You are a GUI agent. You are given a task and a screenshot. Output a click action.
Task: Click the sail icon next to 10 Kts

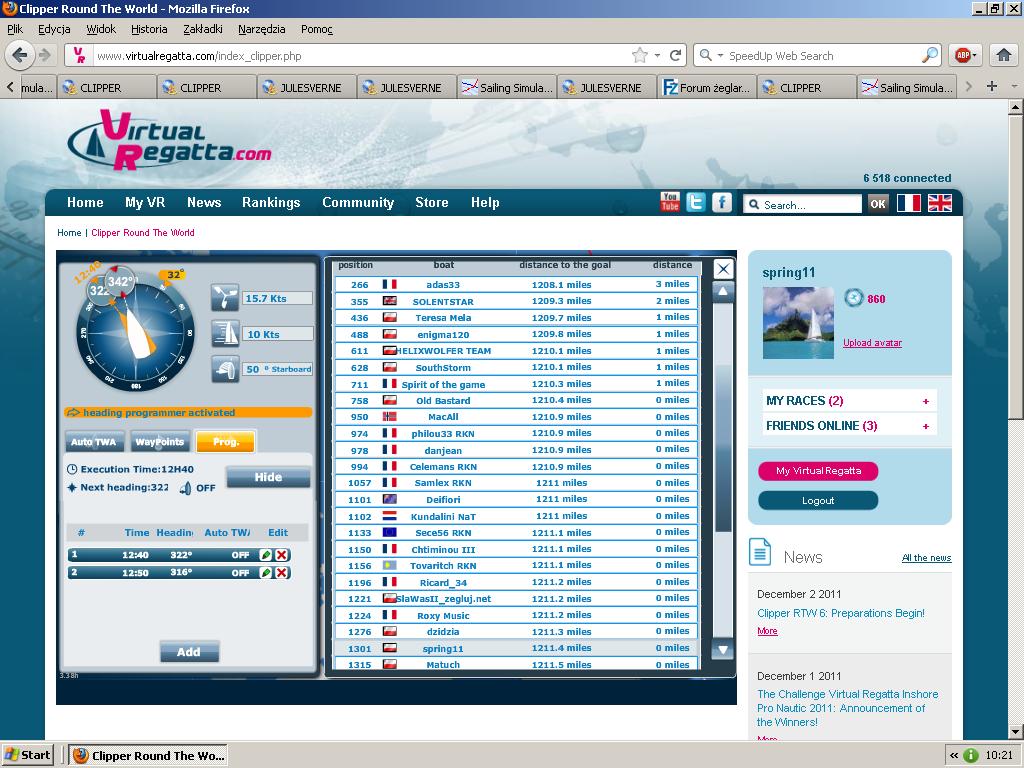(225, 334)
